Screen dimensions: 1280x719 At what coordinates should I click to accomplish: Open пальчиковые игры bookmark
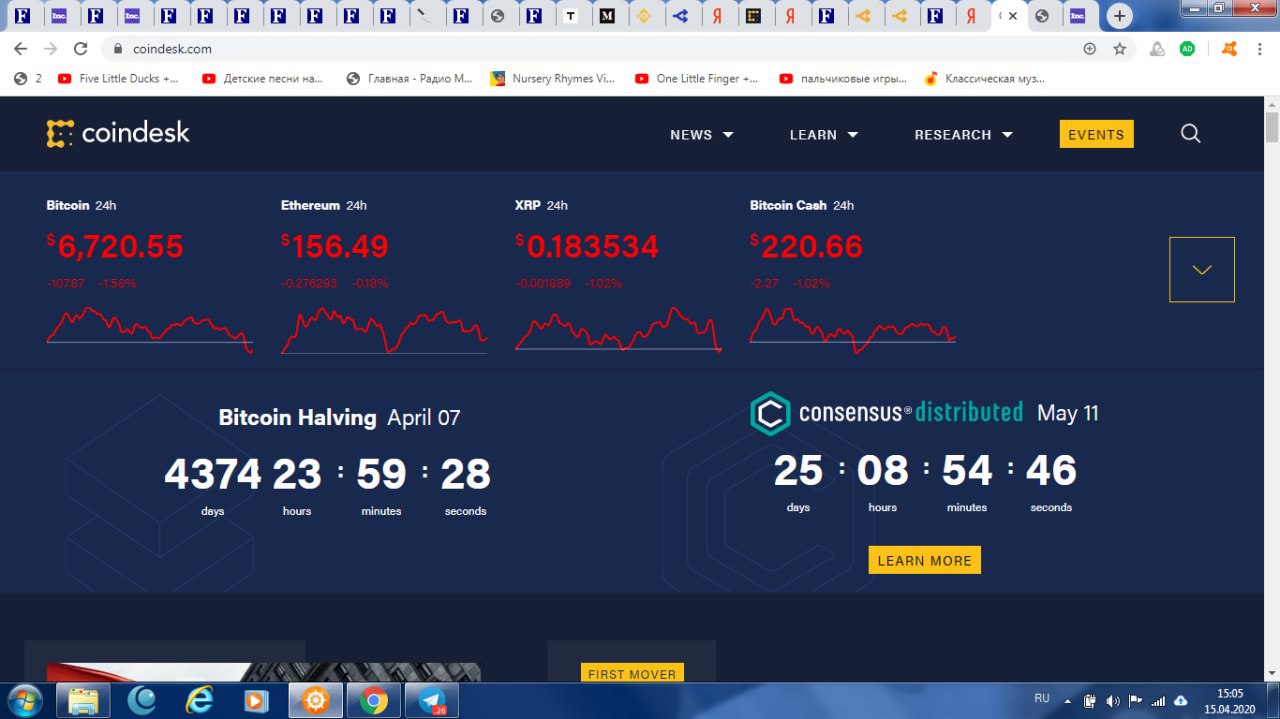[x=843, y=78]
